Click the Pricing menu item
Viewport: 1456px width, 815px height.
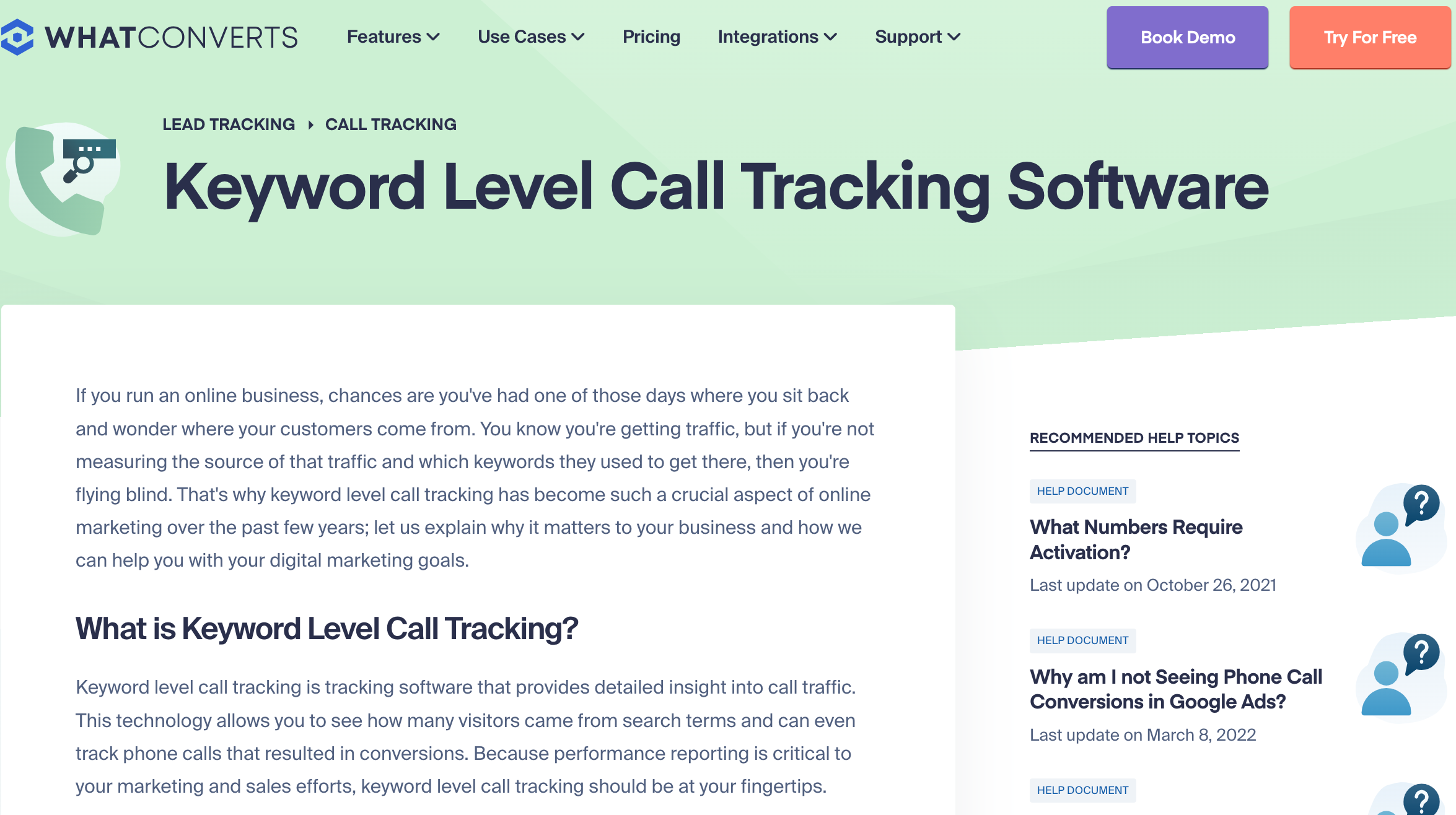click(651, 37)
